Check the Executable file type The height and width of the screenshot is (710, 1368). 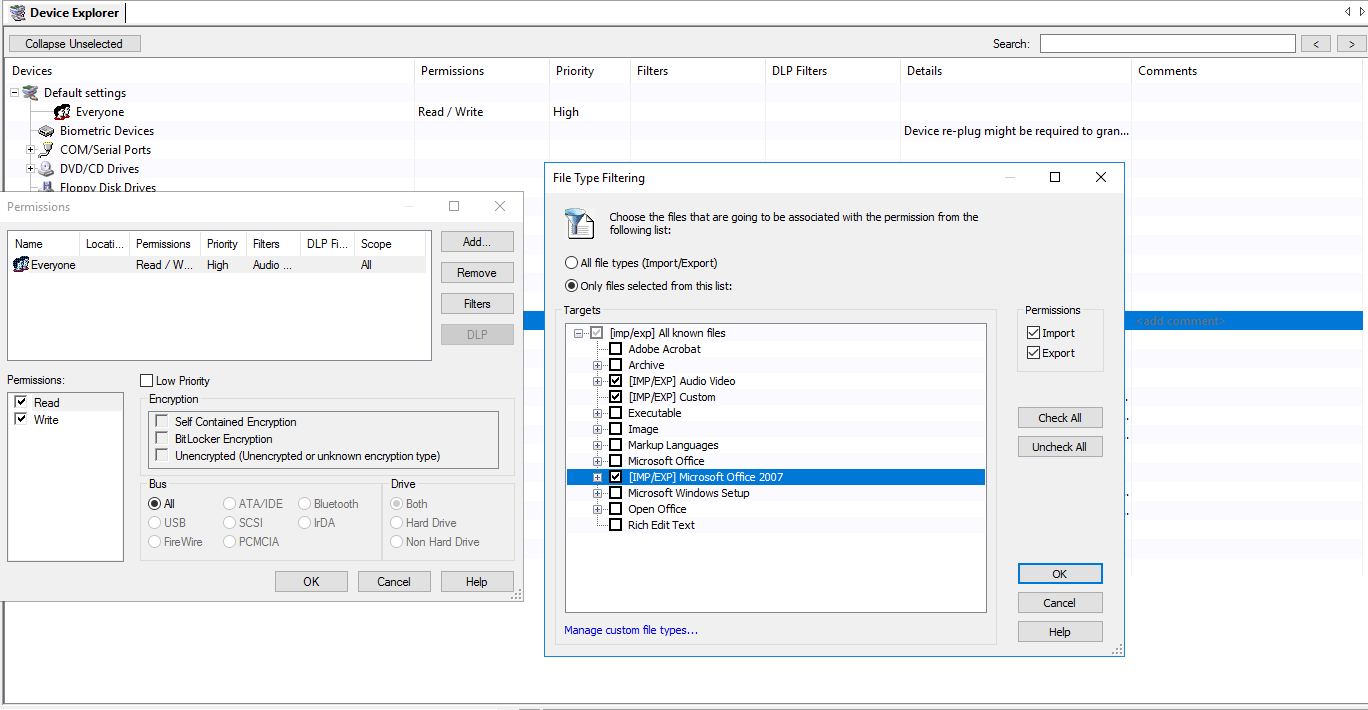(615, 413)
